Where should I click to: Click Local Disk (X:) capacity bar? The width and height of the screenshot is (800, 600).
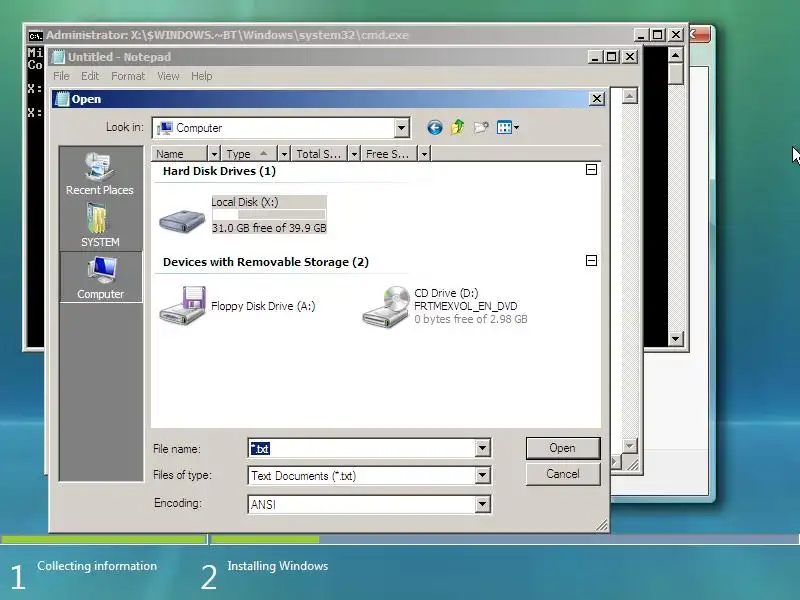269,214
